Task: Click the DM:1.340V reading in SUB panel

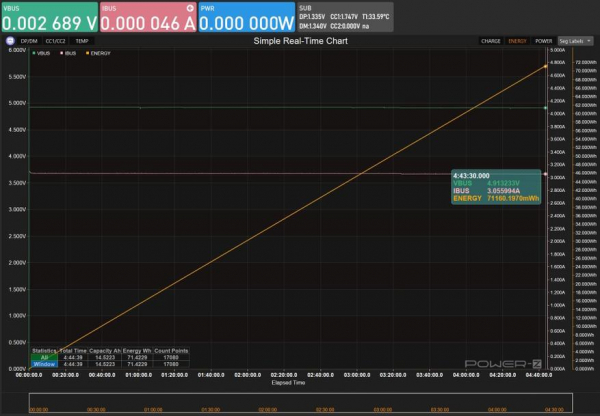Action: tap(313, 26)
